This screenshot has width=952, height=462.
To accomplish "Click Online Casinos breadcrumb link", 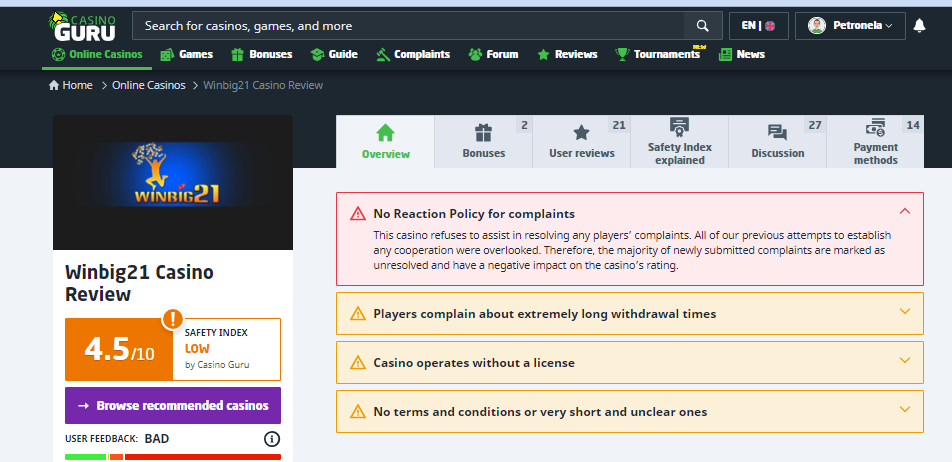I will tap(148, 85).
